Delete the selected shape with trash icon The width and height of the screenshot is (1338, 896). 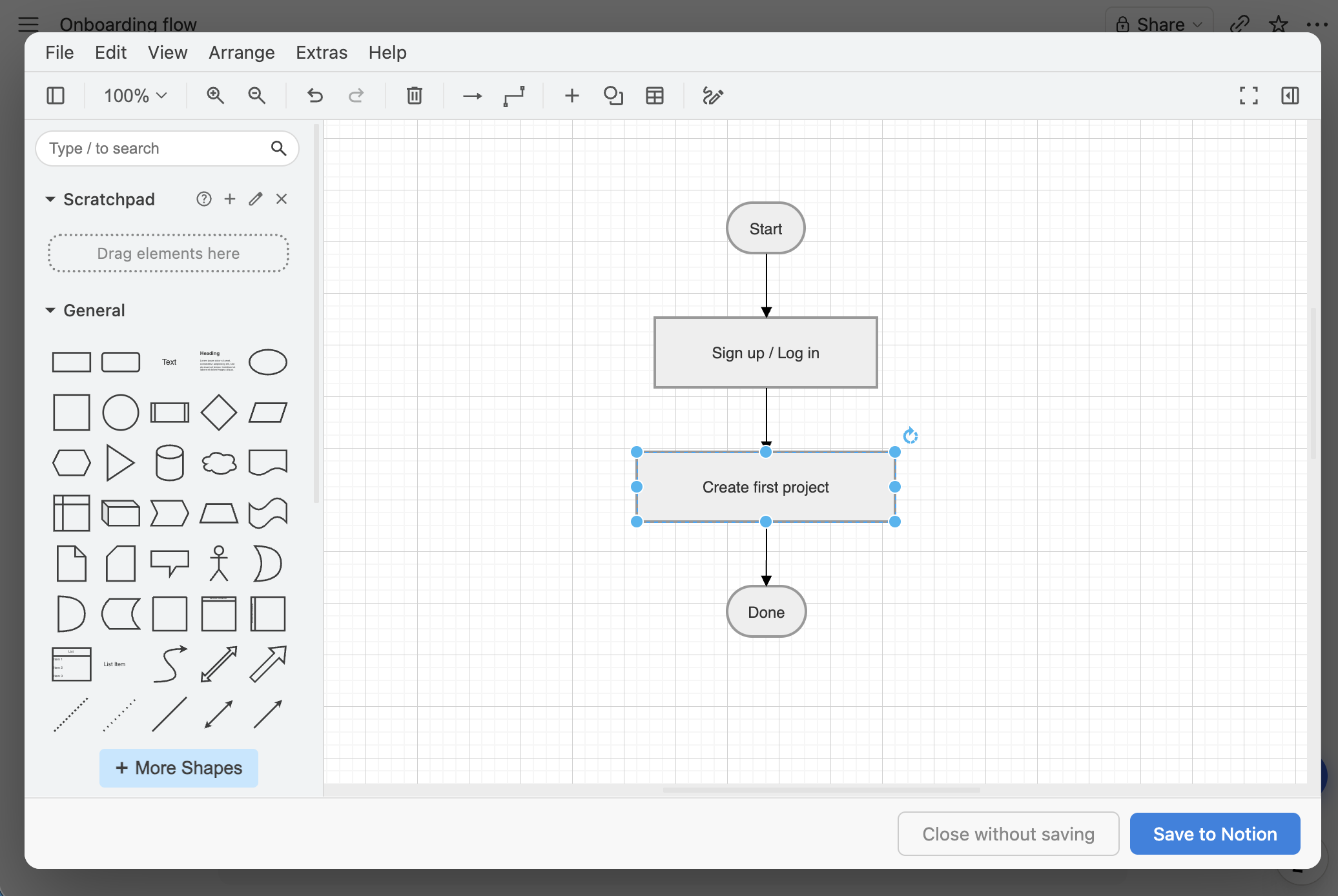tap(415, 96)
